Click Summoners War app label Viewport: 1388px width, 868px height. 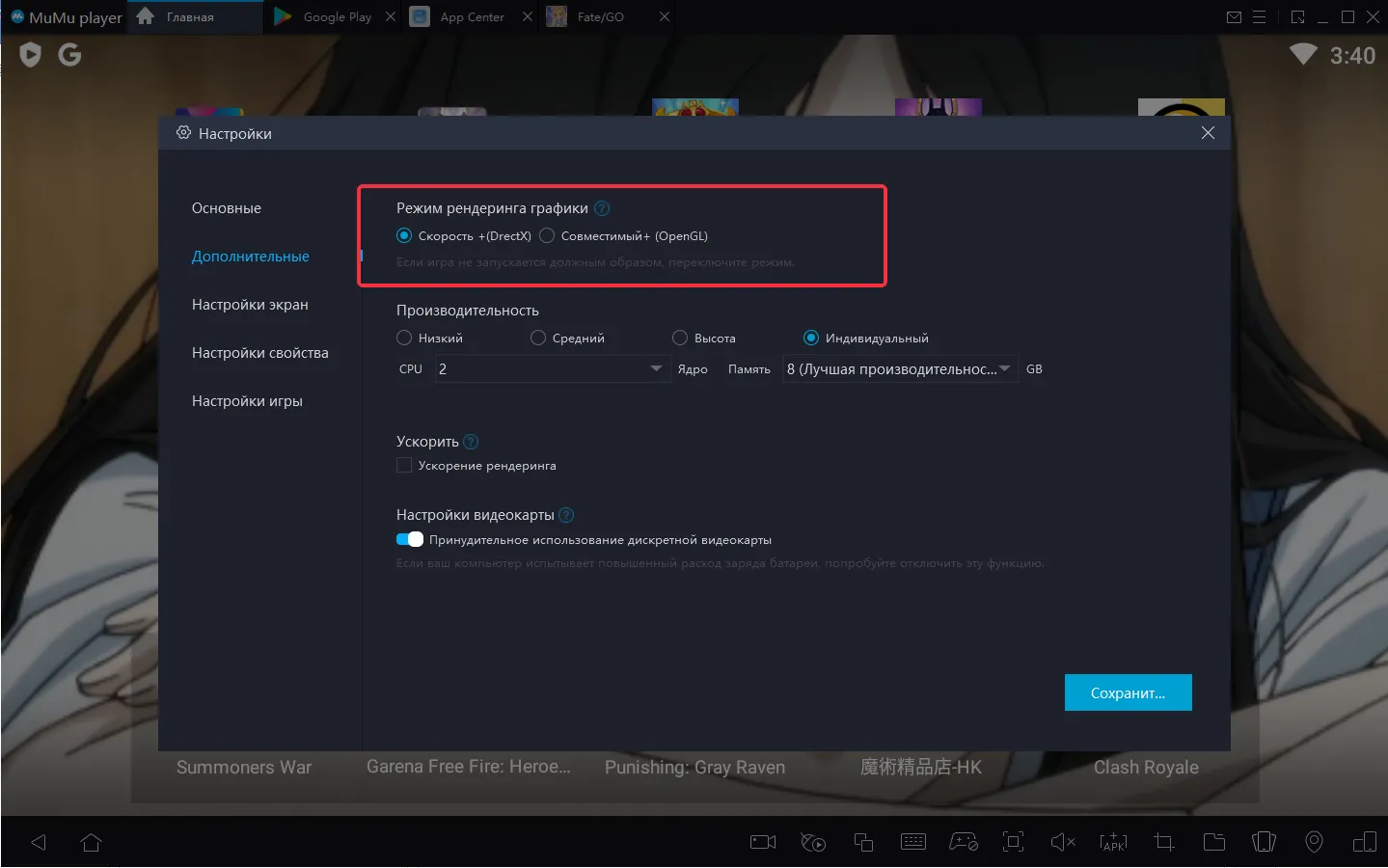244,768
